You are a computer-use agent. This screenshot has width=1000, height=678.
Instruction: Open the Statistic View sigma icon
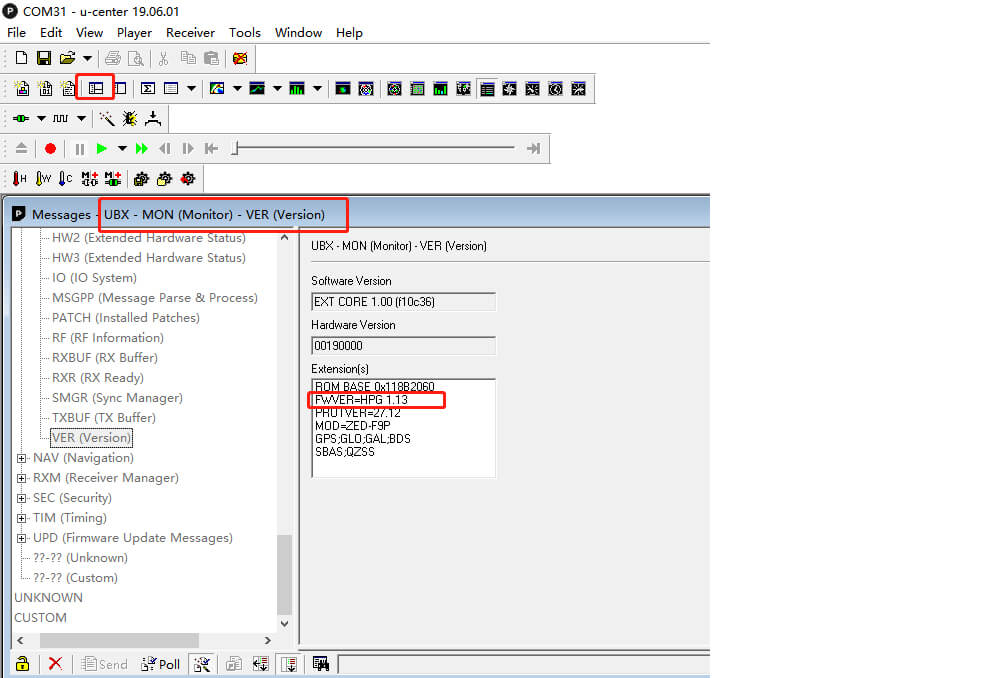147,88
